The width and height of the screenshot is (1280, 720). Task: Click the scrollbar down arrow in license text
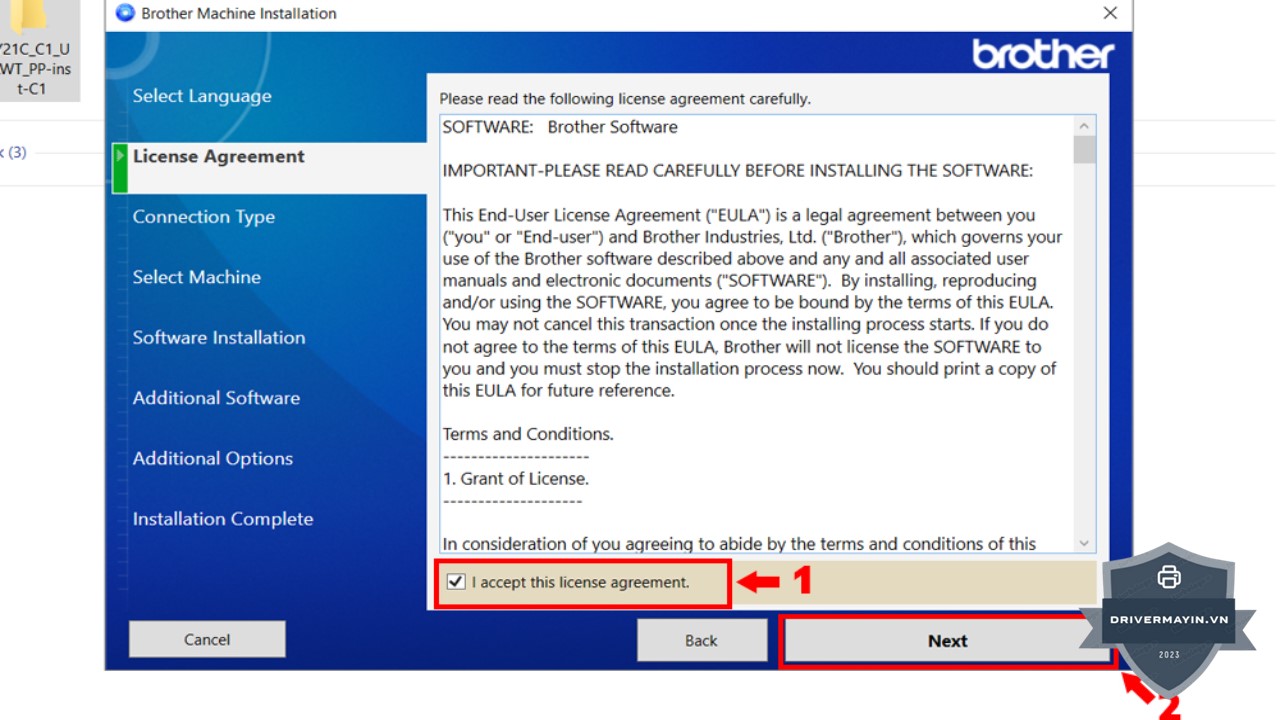1084,543
